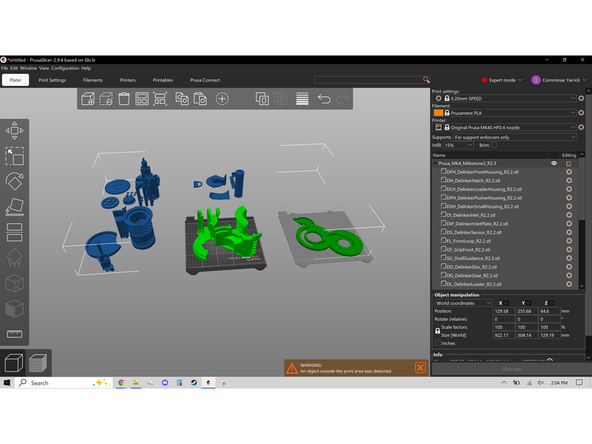The width and height of the screenshot is (592, 444).
Task: Open Filament settings cog icon
Action: (x=581, y=113)
